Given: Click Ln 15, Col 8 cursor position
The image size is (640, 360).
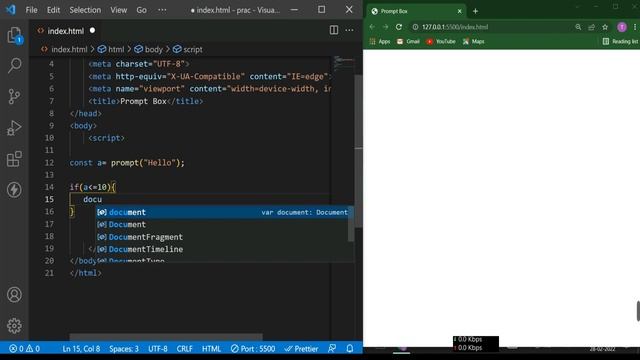Looking at the screenshot, I should pos(81,349).
